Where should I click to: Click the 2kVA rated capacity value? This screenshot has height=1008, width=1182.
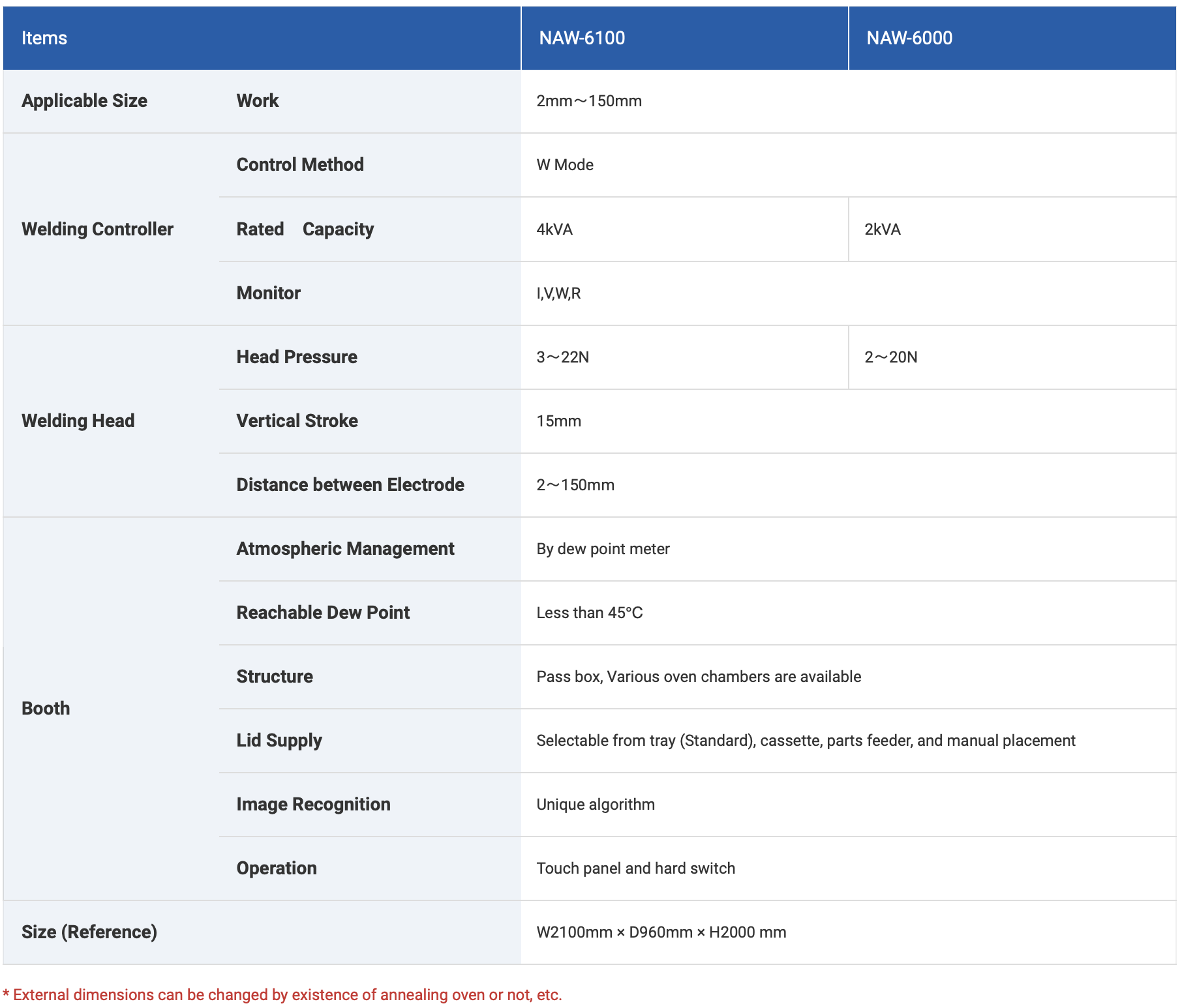882,230
